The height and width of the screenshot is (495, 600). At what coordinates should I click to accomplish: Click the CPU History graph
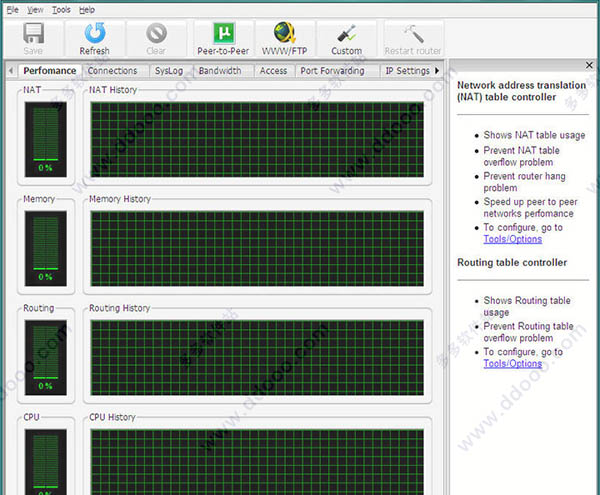click(257, 462)
